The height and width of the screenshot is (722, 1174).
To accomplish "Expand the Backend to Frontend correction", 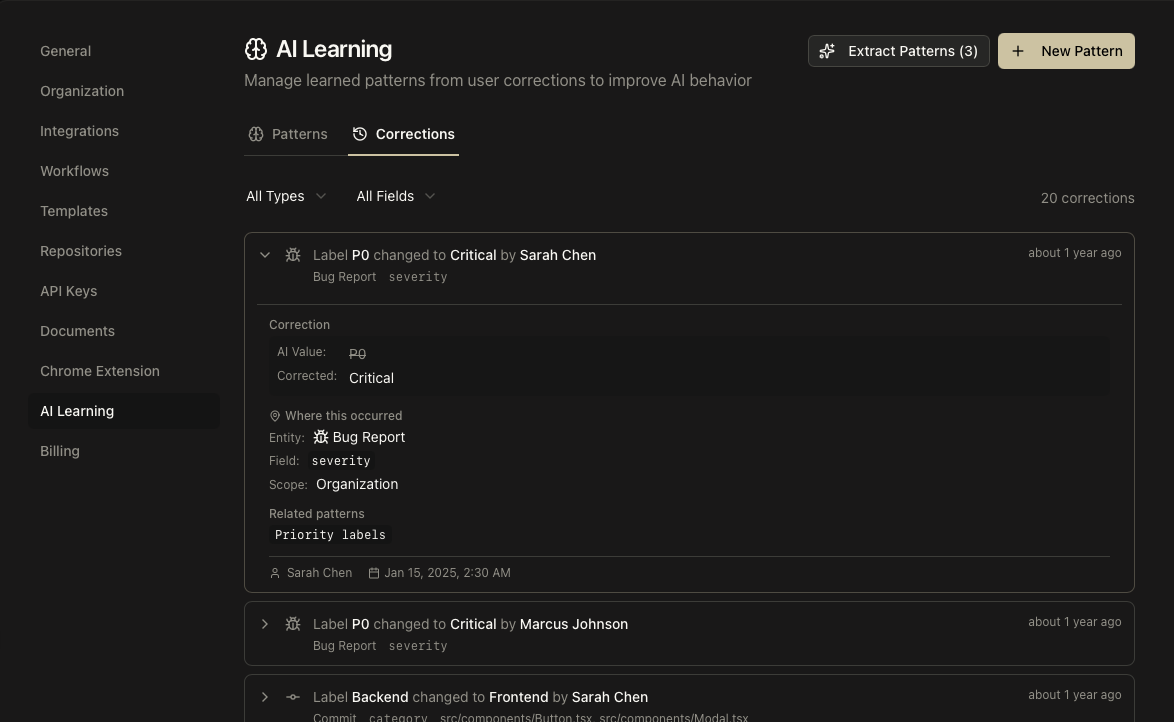I will click(x=265, y=697).
